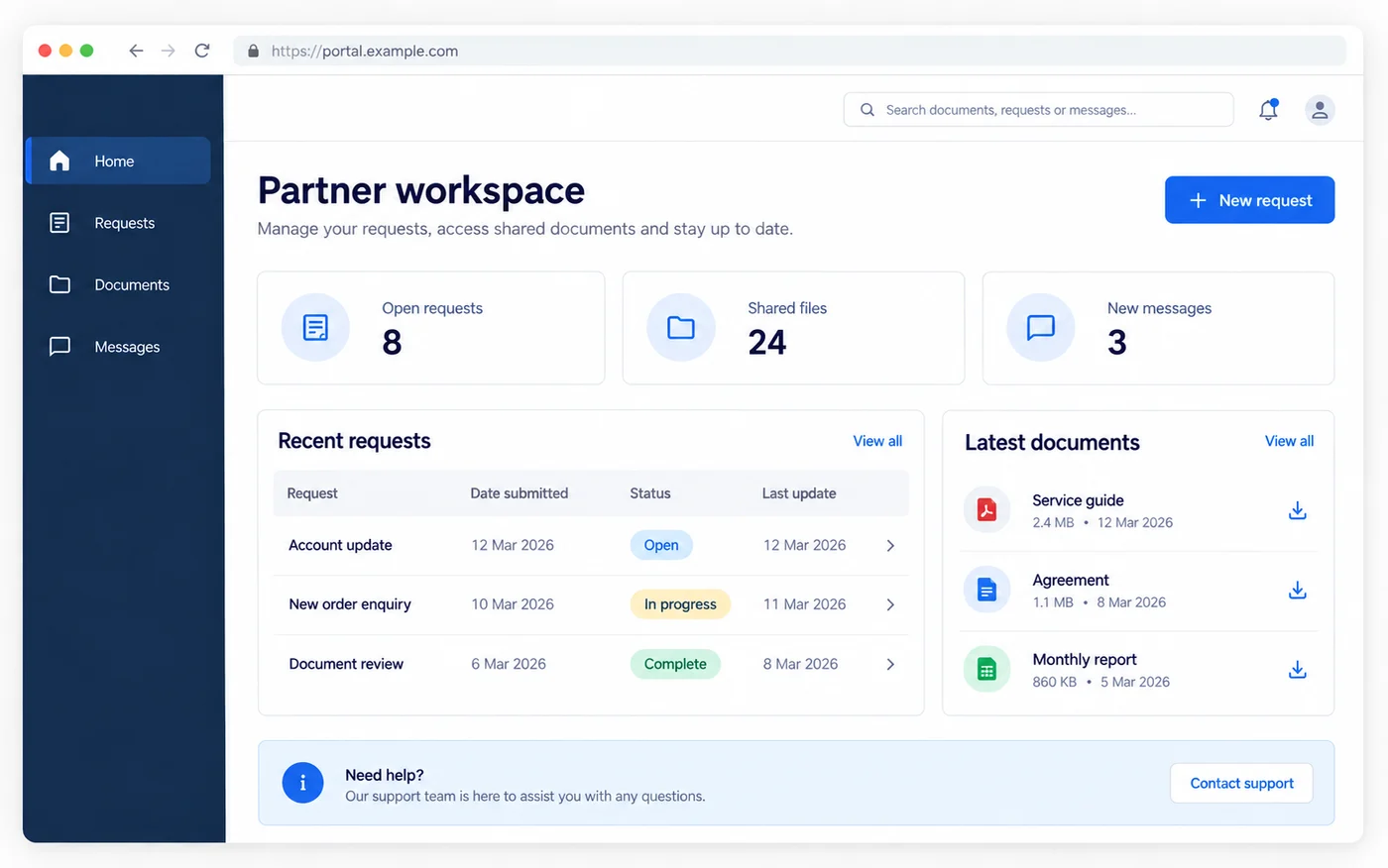The height and width of the screenshot is (868, 1388).
Task: Click the 10 Mar 2026 submitted date
Action: (x=513, y=604)
